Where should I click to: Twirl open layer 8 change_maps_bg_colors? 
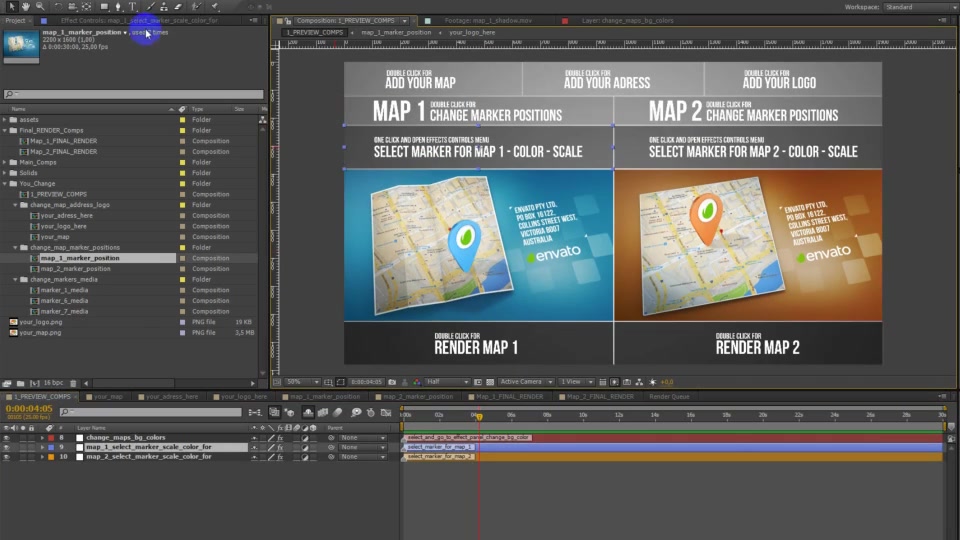42,438
